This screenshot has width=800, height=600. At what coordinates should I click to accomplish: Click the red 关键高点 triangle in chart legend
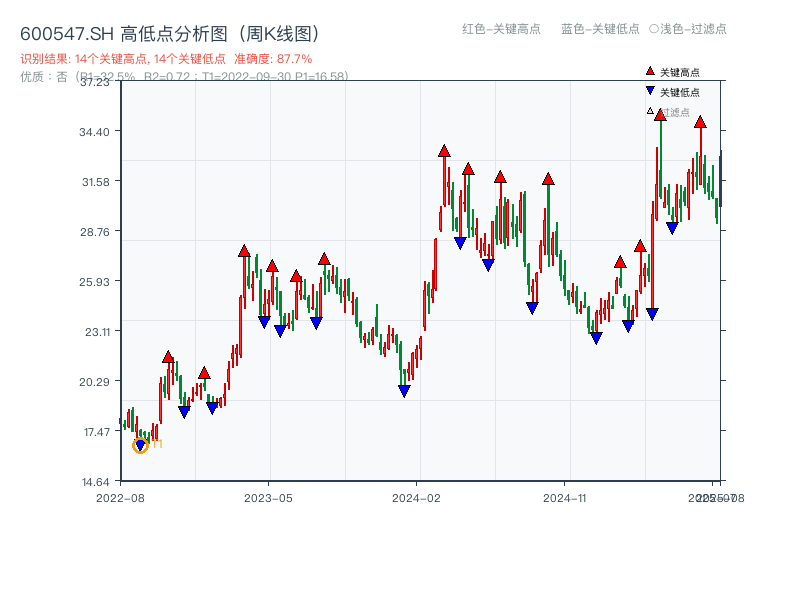[650, 71]
